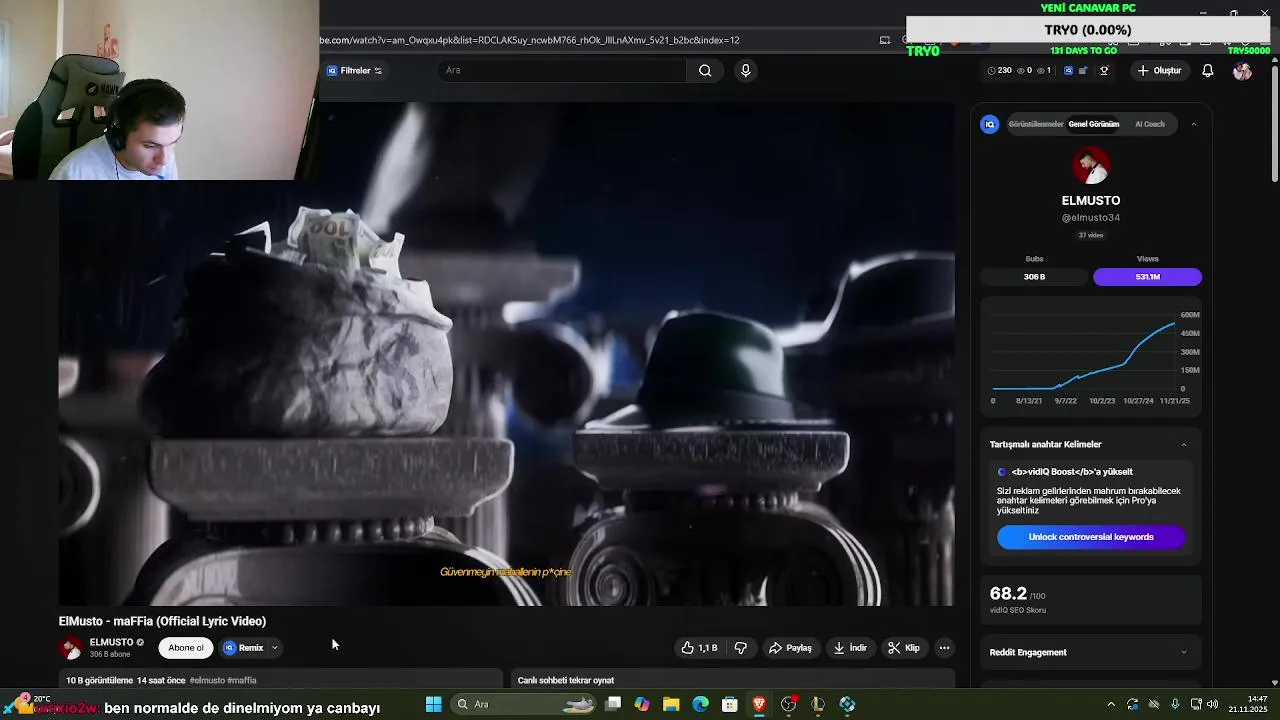Click the tray microphone icon
Screen dimensions: 1280x720
(x=1175, y=704)
